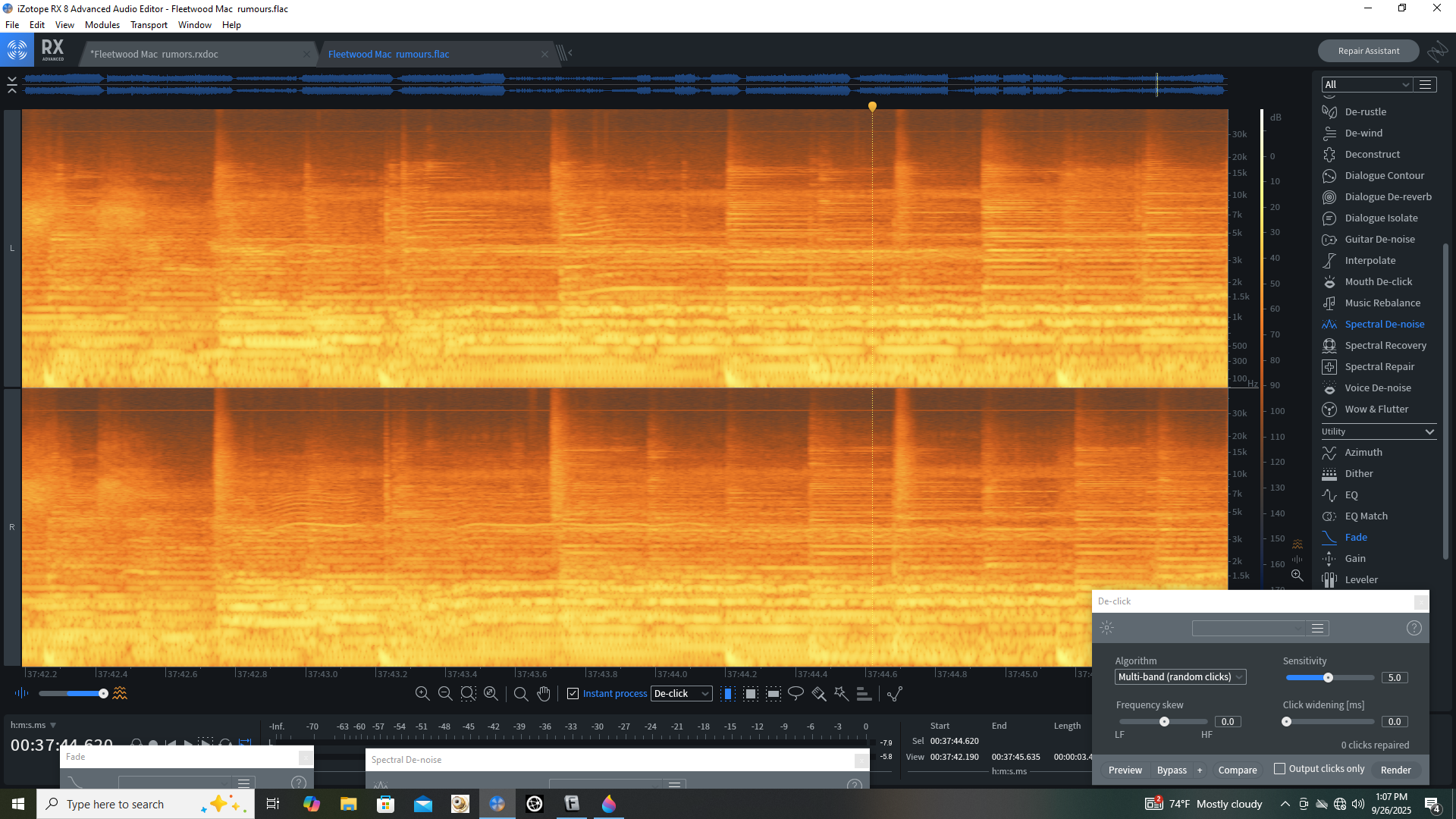Screen dimensions: 1456x819
Task: Collapse the Utility module category
Action: (x=1429, y=431)
